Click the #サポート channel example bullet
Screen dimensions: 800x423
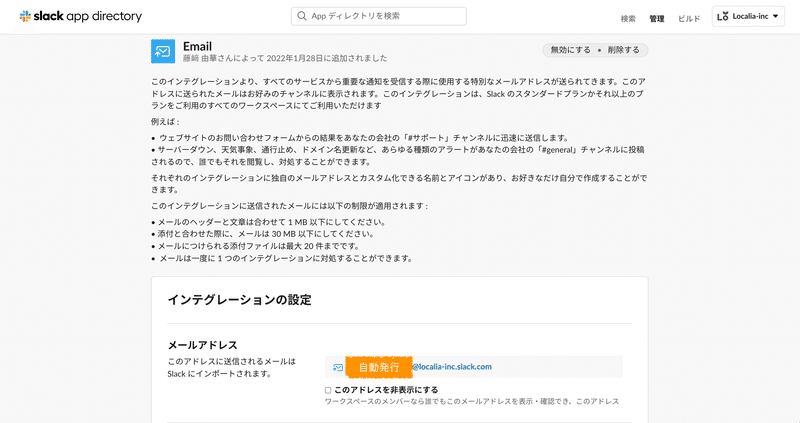[x=360, y=138]
